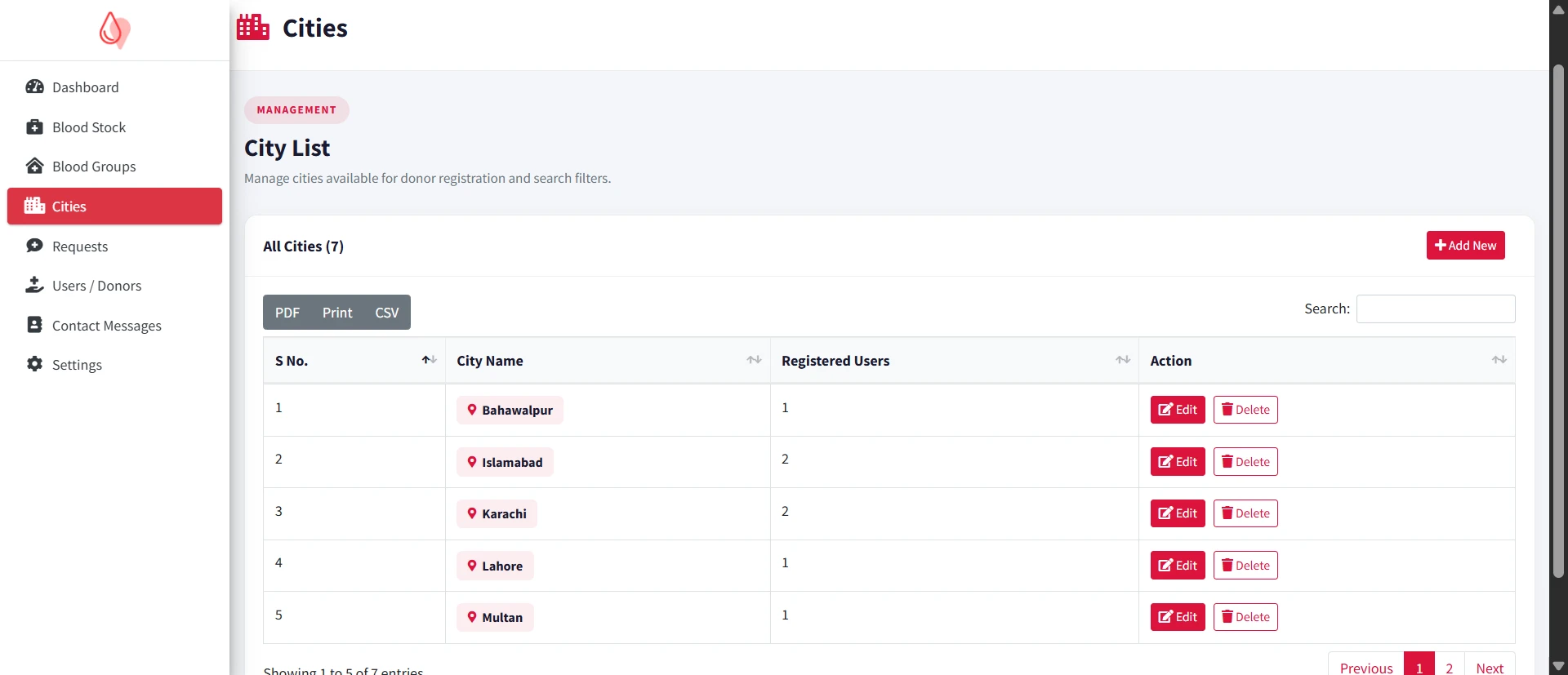Edit the Karachi city entry
Viewport: 1568px width, 675px height.
click(x=1178, y=513)
